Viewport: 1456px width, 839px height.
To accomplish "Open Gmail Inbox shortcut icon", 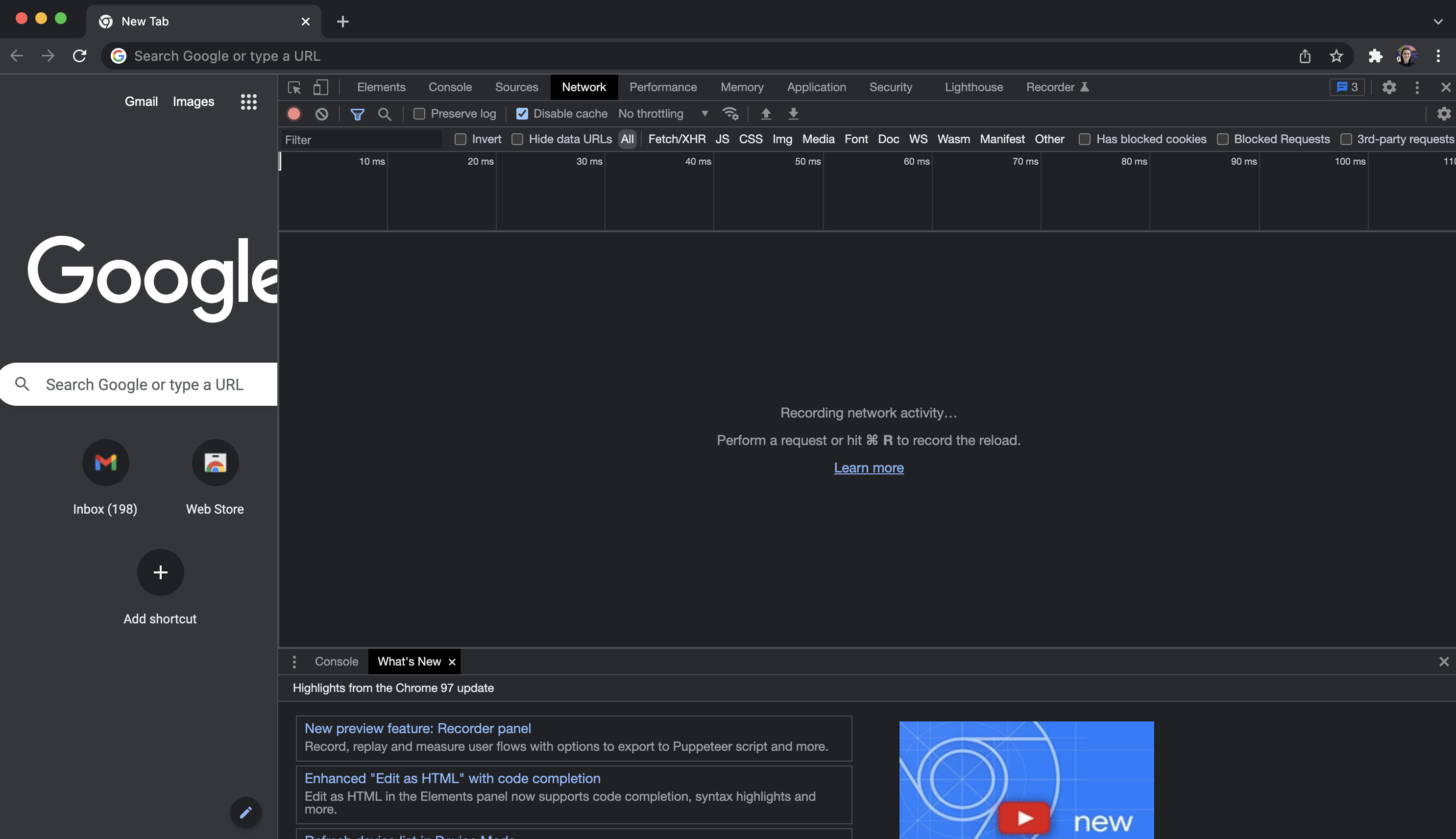I will coord(105,463).
